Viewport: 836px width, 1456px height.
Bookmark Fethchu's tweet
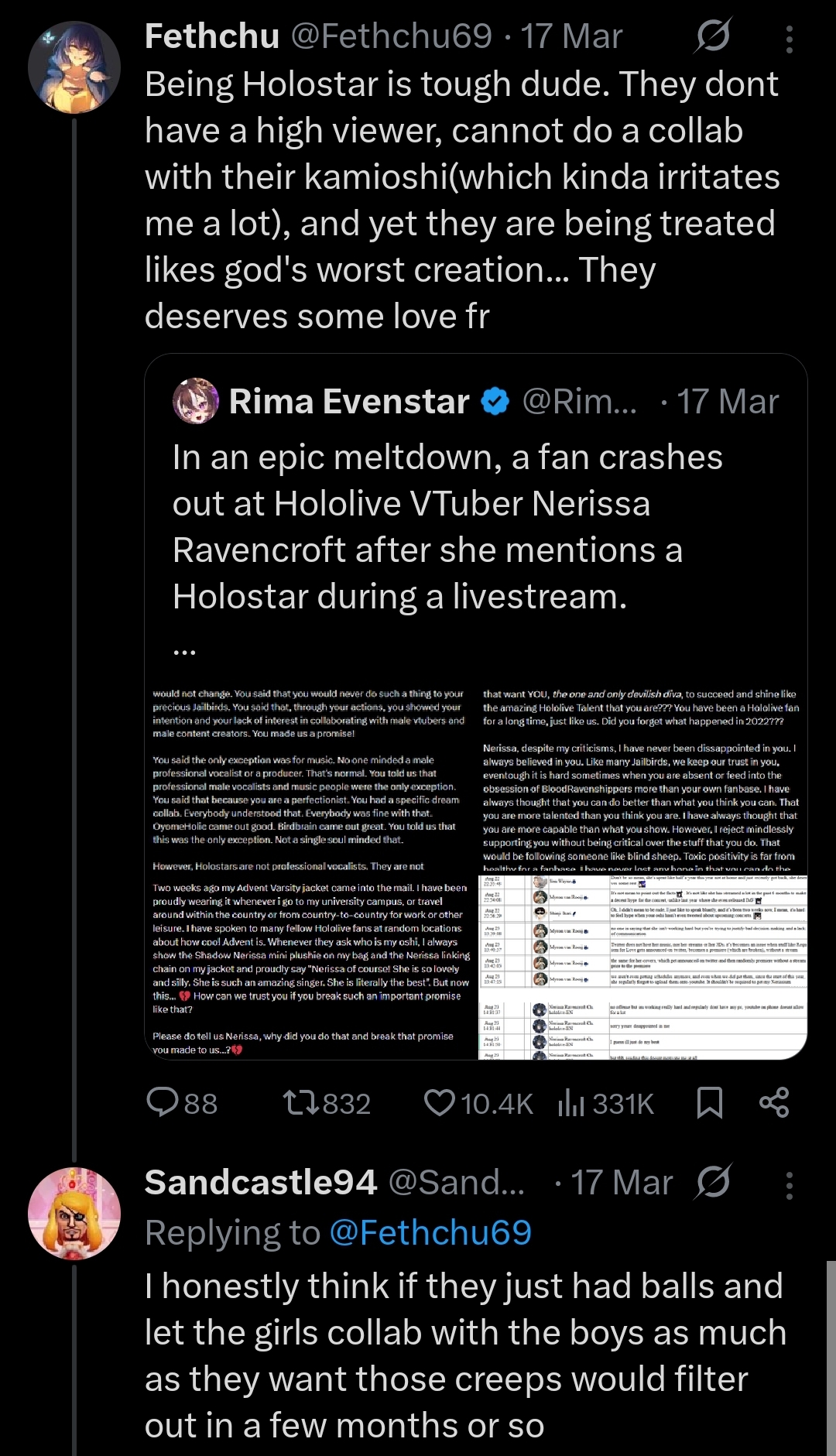tap(710, 1102)
